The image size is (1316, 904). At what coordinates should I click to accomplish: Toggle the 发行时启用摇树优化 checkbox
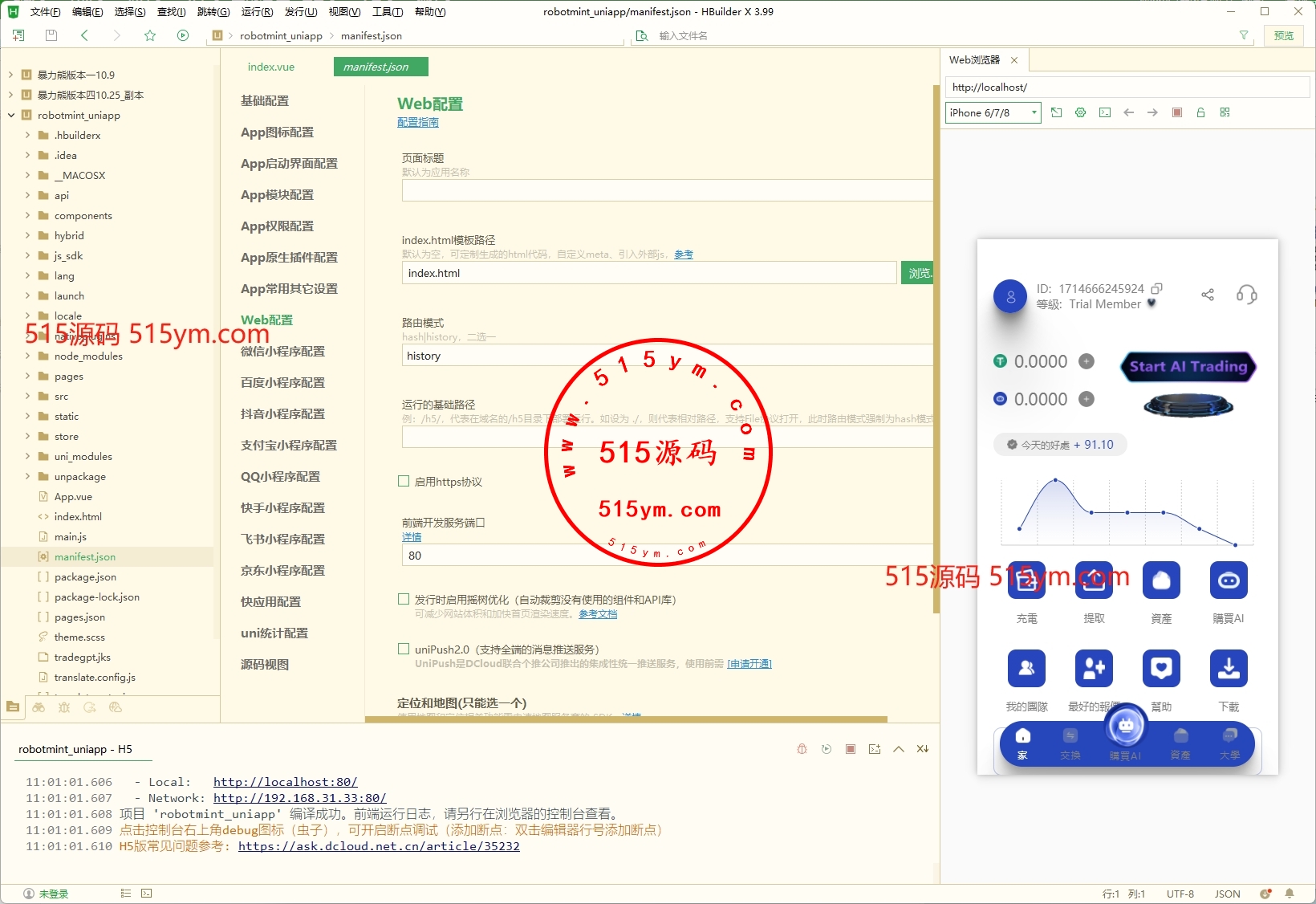404,599
